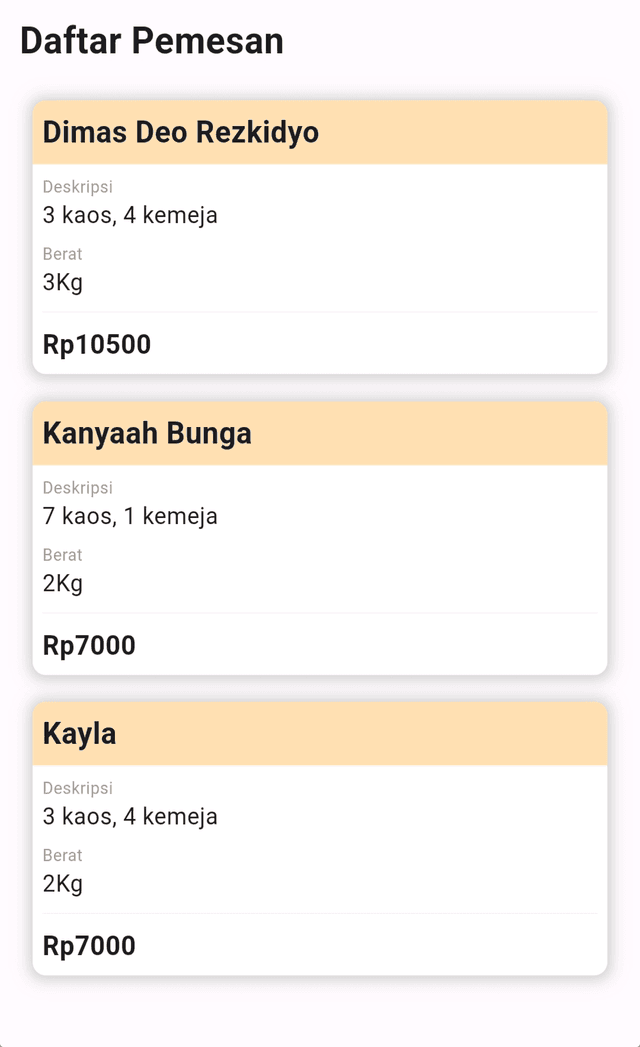Click '7 kaos, 1 kemeja' description text
This screenshot has width=640, height=1047.
130,516
